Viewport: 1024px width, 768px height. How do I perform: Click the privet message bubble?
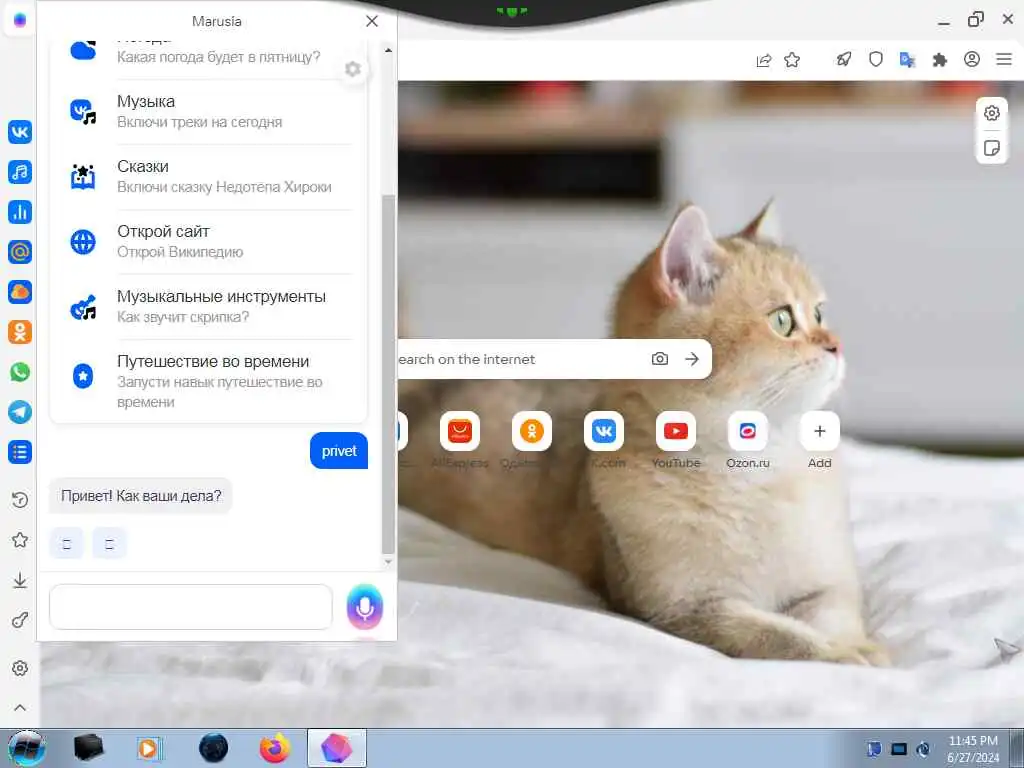pyautogui.click(x=339, y=451)
